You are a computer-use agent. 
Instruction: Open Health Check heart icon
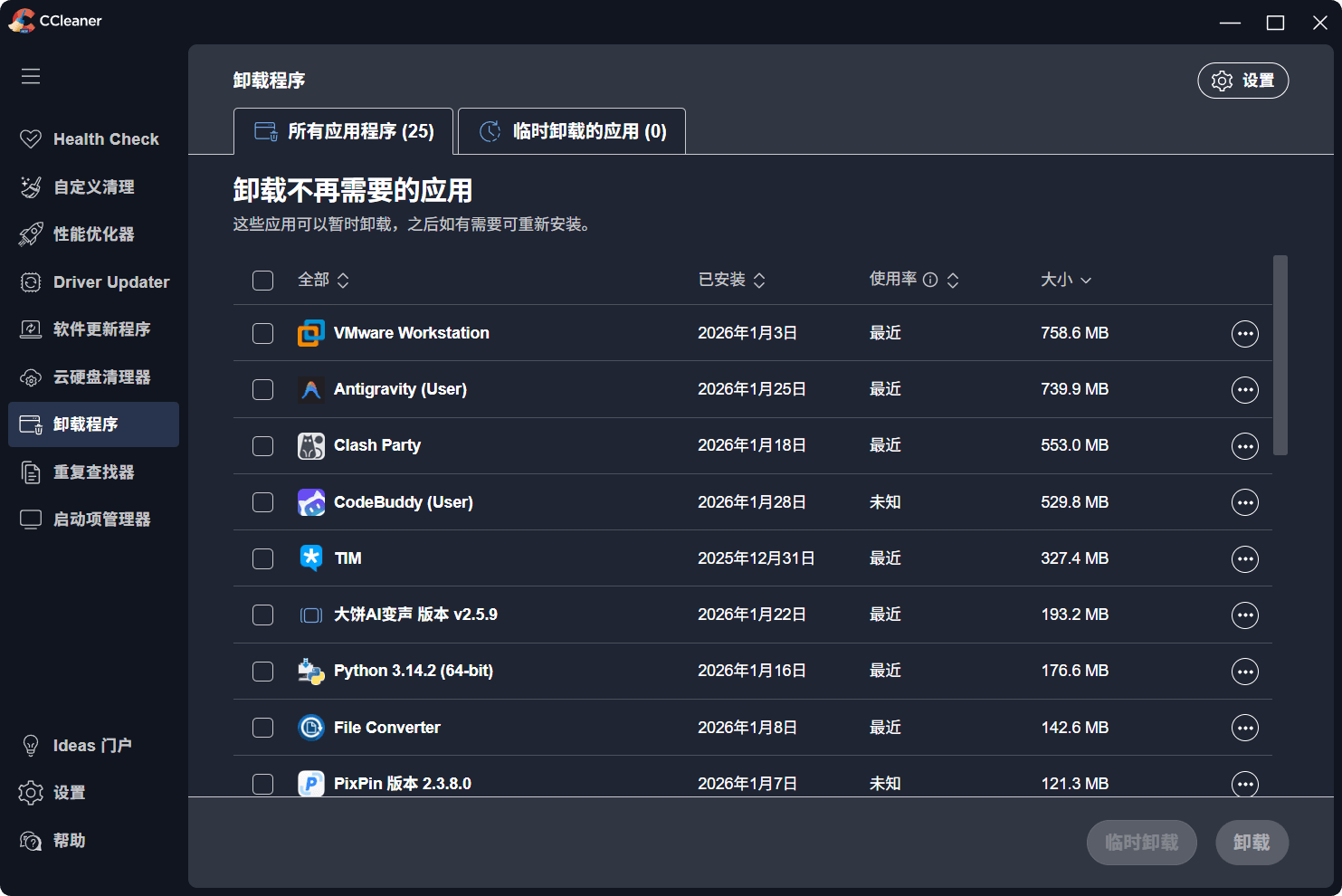[31, 139]
